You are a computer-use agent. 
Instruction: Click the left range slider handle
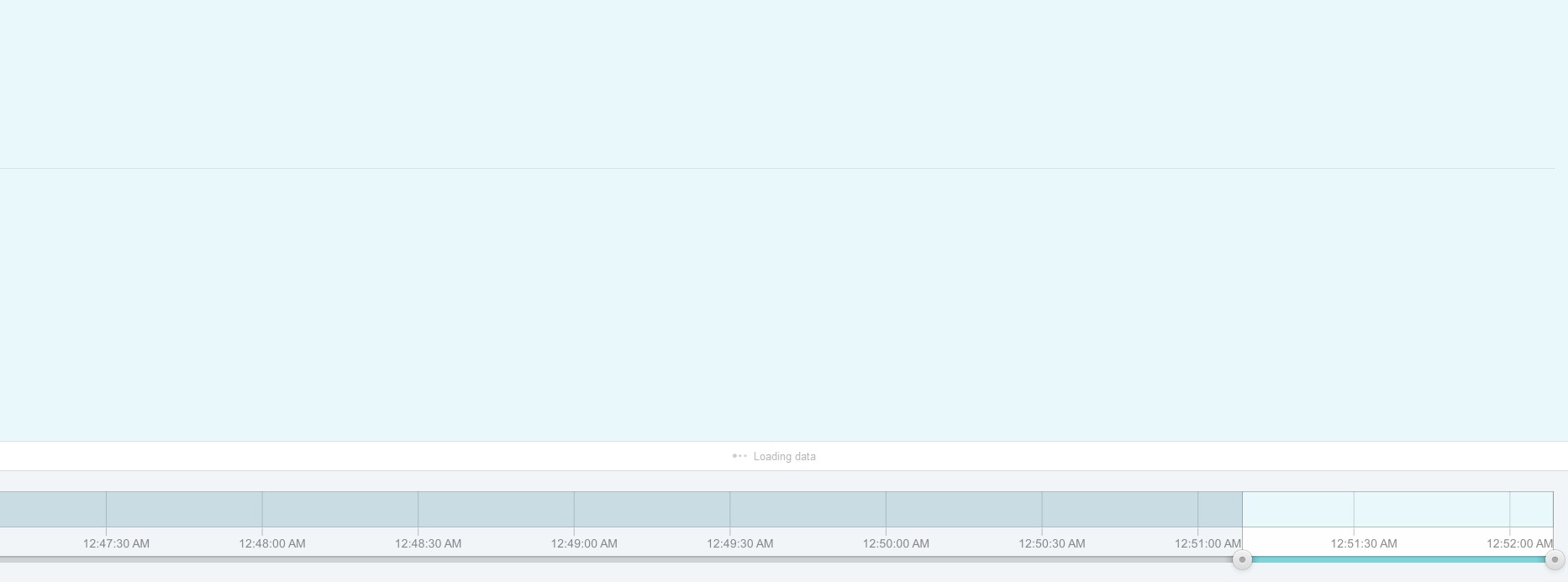[x=1242, y=559]
